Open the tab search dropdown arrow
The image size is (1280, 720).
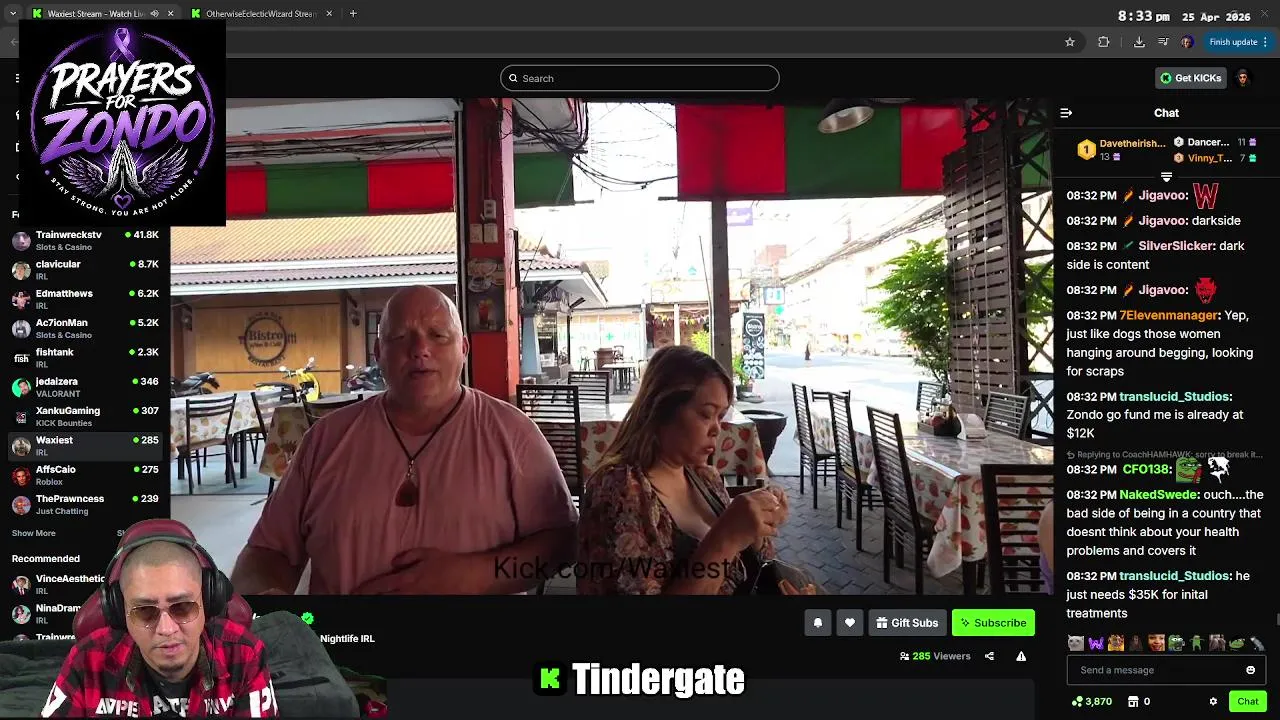[12, 14]
